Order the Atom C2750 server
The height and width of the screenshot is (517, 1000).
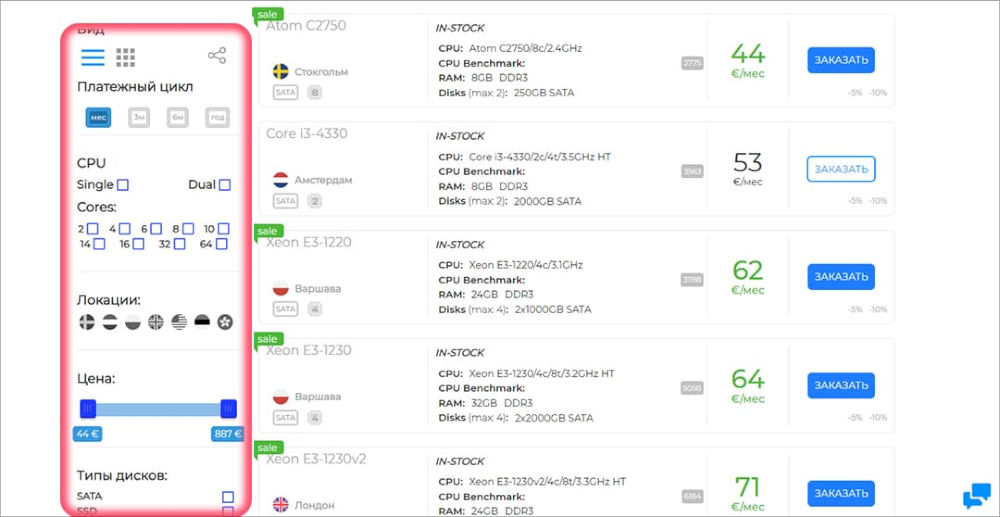click(841, 61)
